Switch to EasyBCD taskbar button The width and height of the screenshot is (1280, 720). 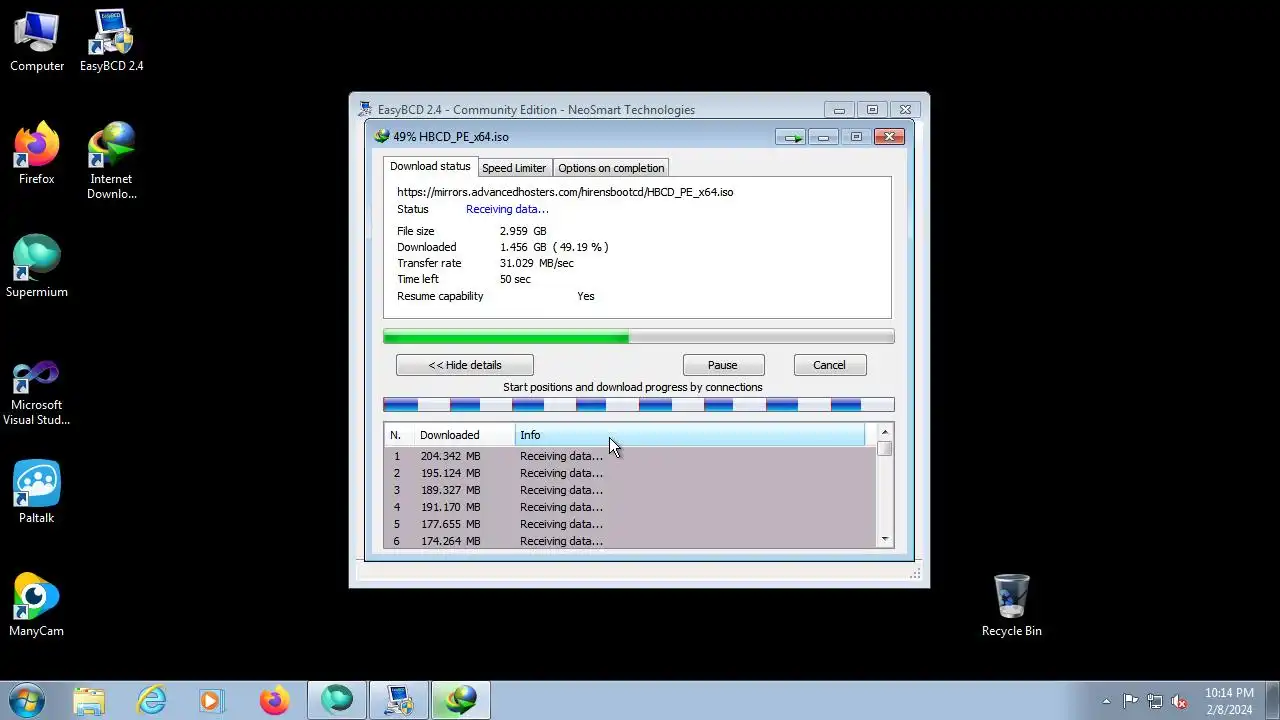[399, 700]
